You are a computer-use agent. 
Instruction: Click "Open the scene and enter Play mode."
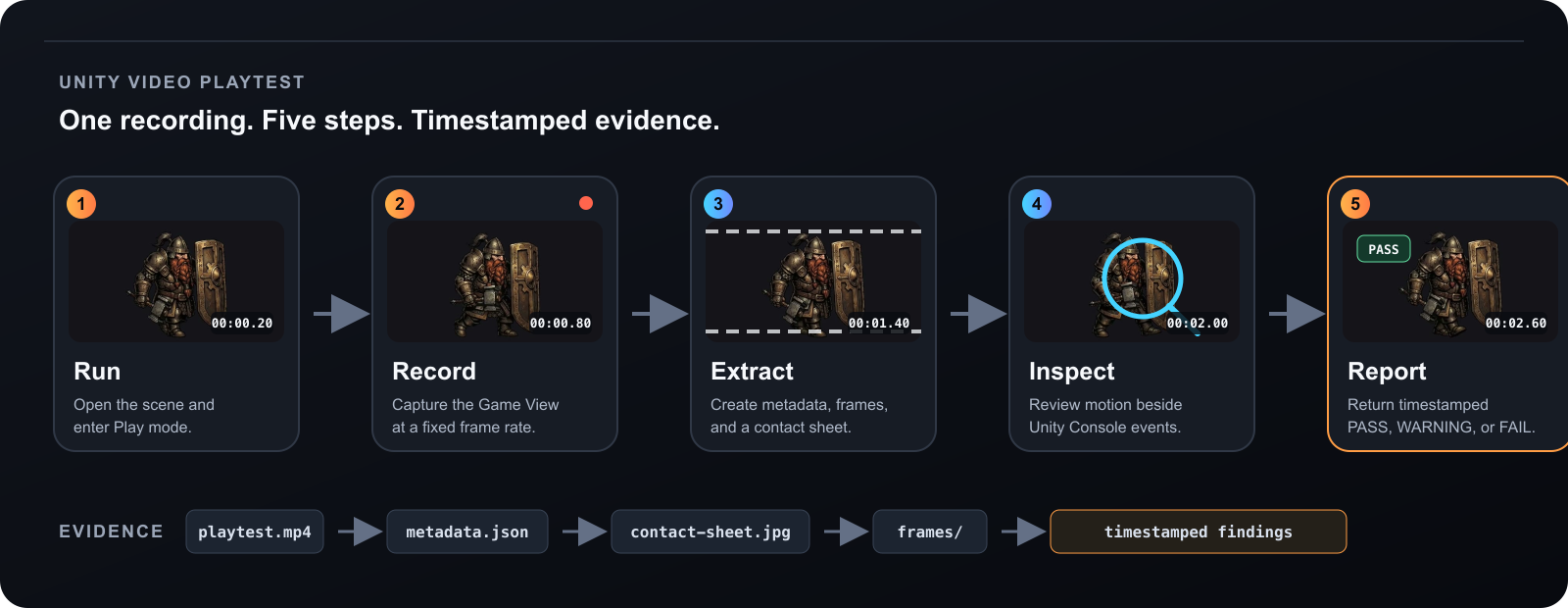click(x=144, y=416)
